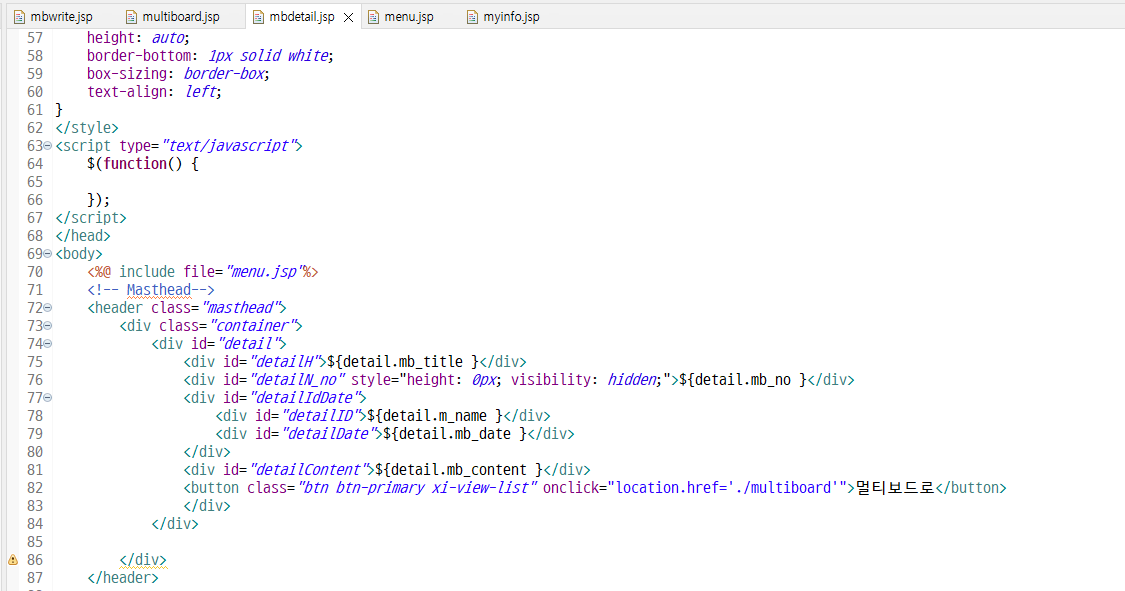Viewport: 1125px width, 591px height.
Task: Click the 'masthead' class value
Action: 240,308
